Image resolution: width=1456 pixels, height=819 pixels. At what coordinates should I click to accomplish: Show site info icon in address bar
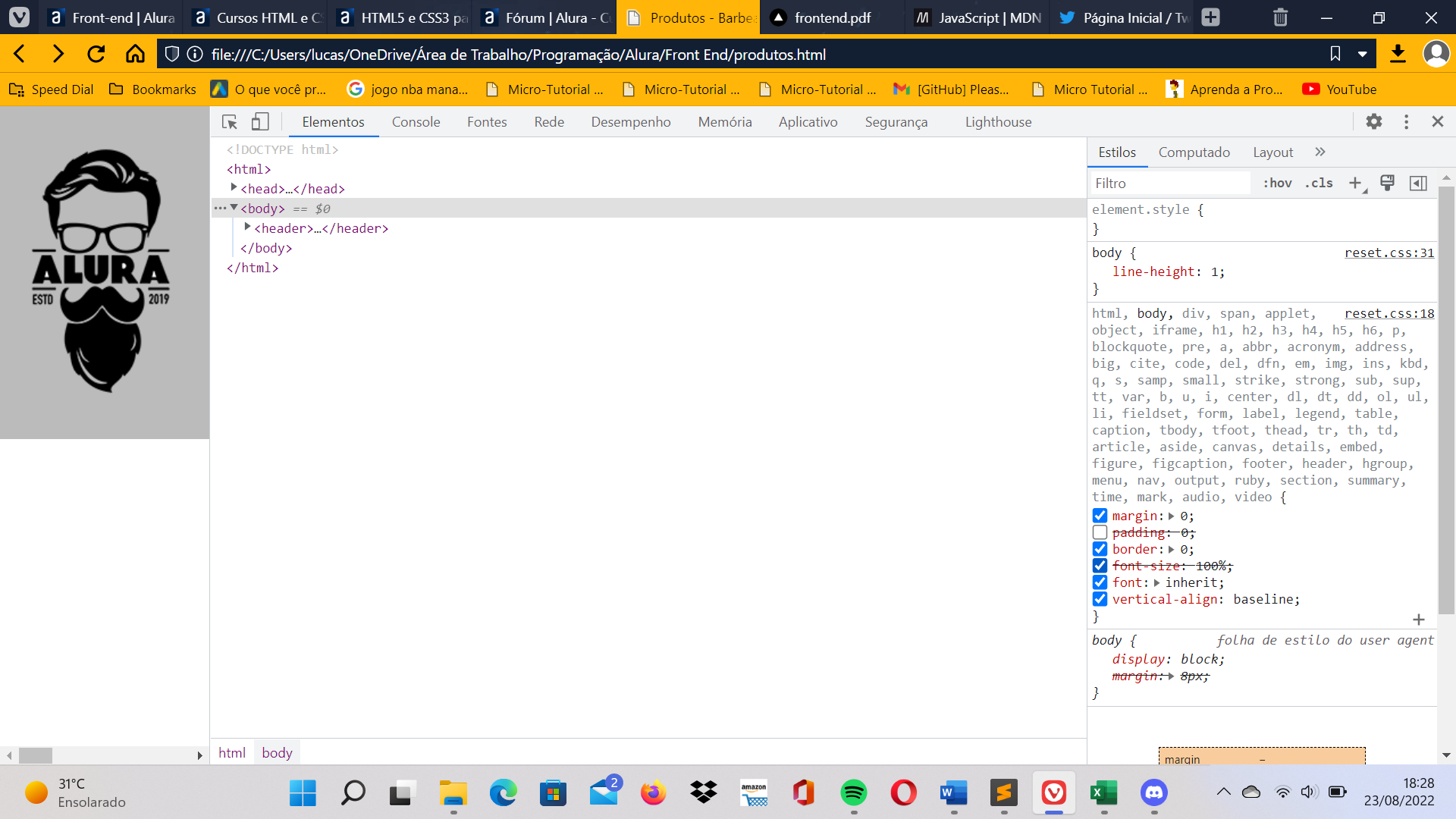pos(195,54)
